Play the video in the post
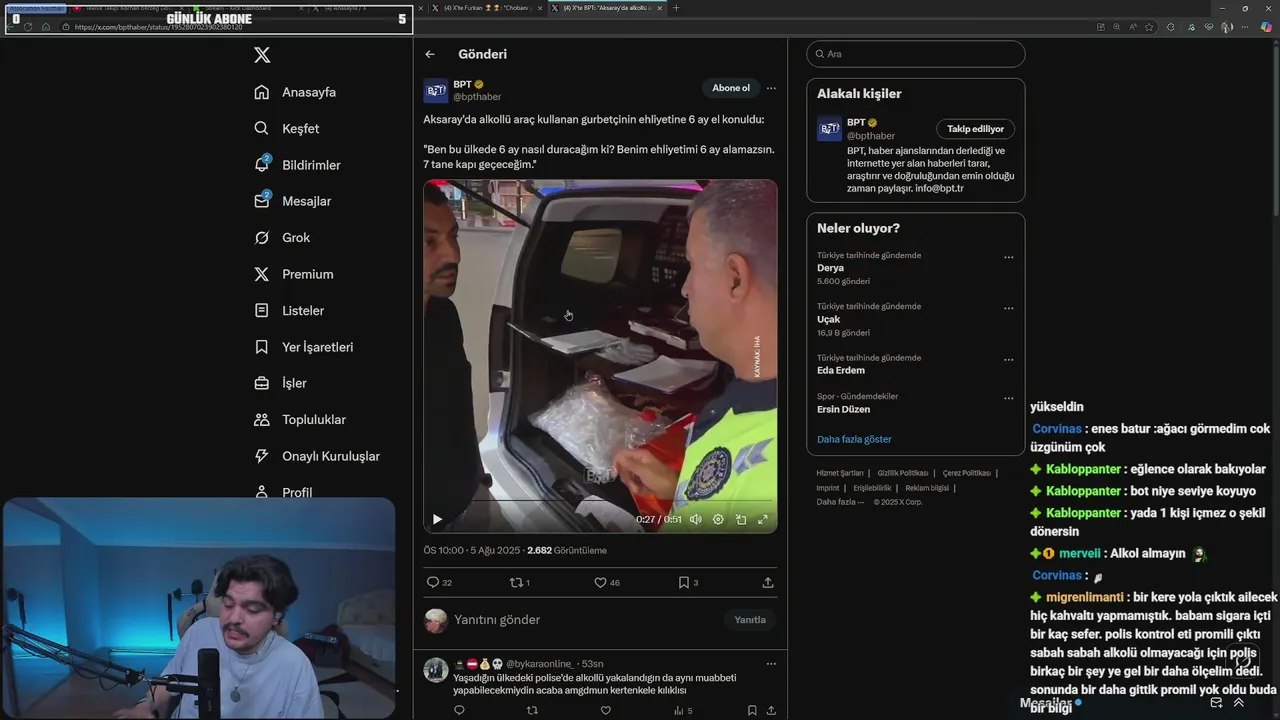The image size is (1280, 720). (437, 519)
